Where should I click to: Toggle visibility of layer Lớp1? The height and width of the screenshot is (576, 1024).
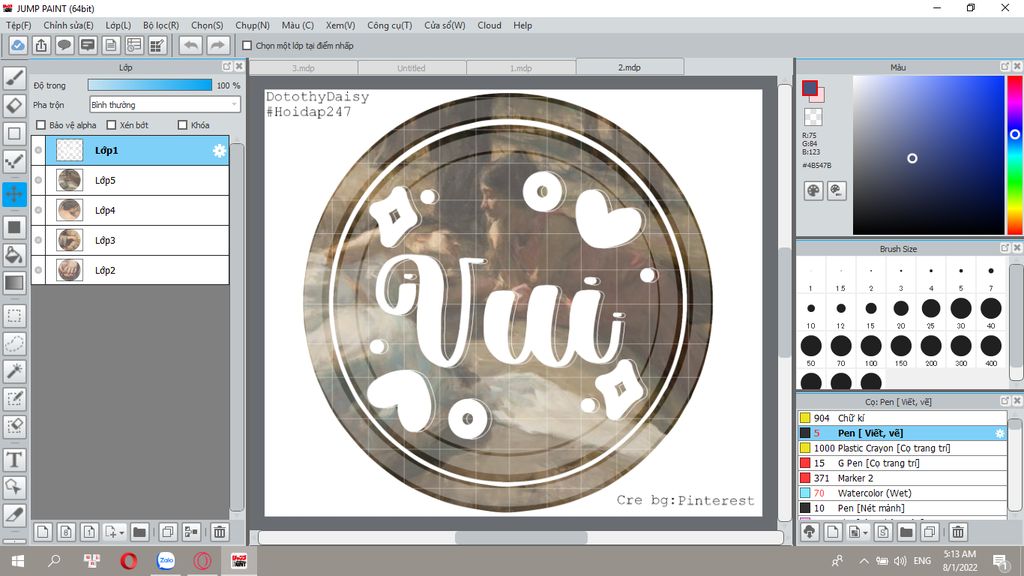(x=39, y=150)
